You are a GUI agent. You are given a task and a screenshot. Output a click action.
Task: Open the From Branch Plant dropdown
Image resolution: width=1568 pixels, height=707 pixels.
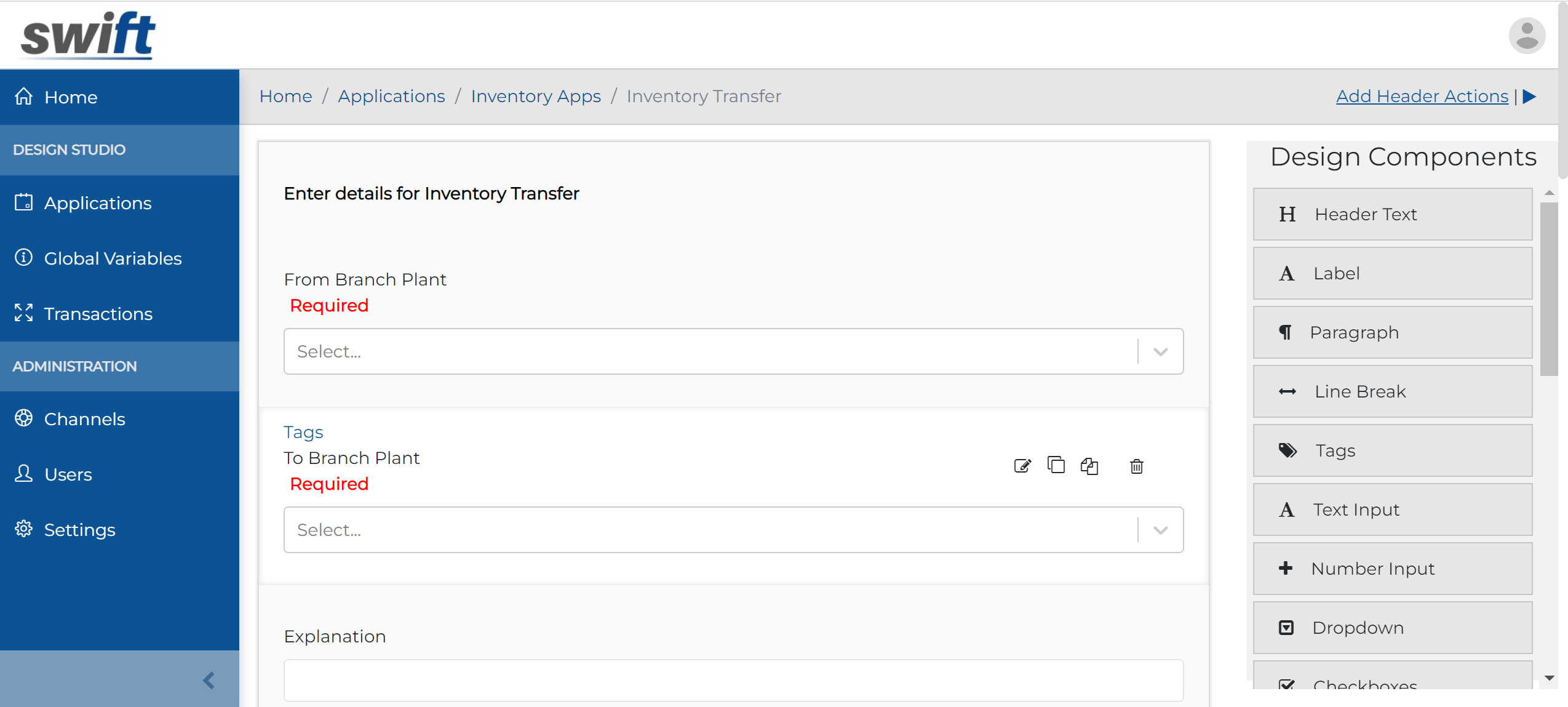coord(1160,351)
